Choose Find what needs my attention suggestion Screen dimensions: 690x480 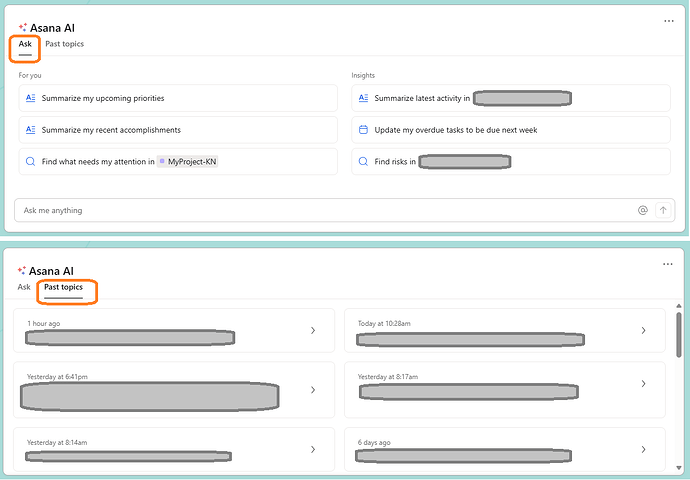pos(178,161)
